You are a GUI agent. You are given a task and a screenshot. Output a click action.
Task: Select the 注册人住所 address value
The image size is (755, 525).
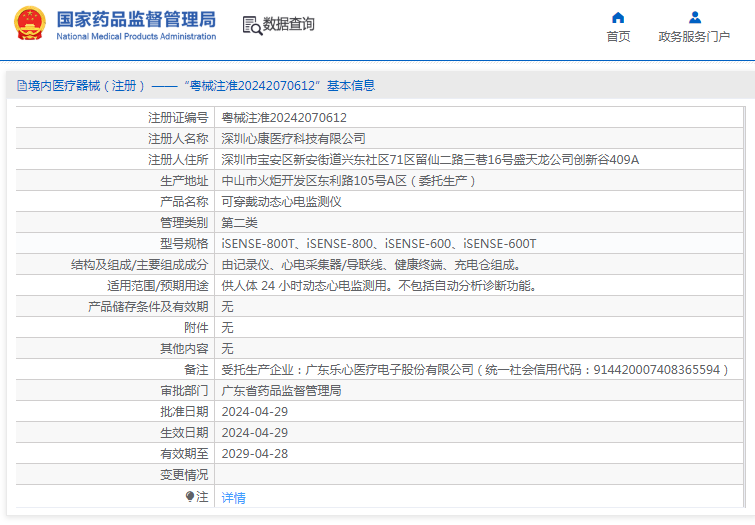(x=430, y=159)
